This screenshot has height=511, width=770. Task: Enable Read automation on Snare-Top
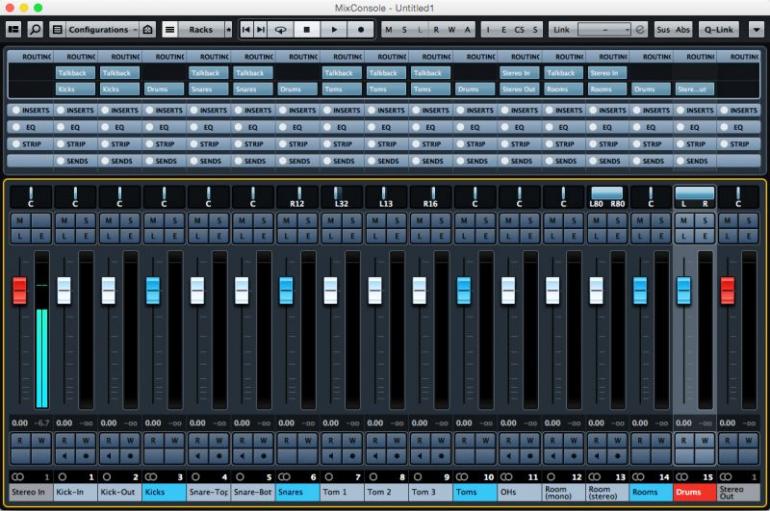pos(197,440)
